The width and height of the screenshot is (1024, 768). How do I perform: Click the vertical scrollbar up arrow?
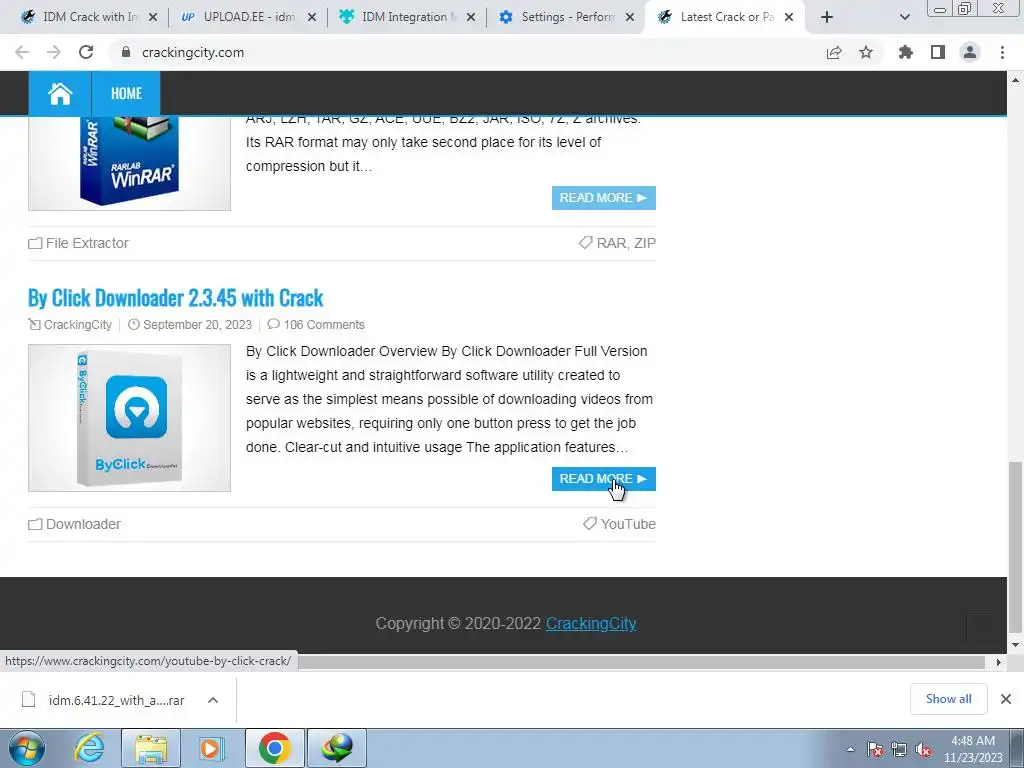click(1015, 80)
